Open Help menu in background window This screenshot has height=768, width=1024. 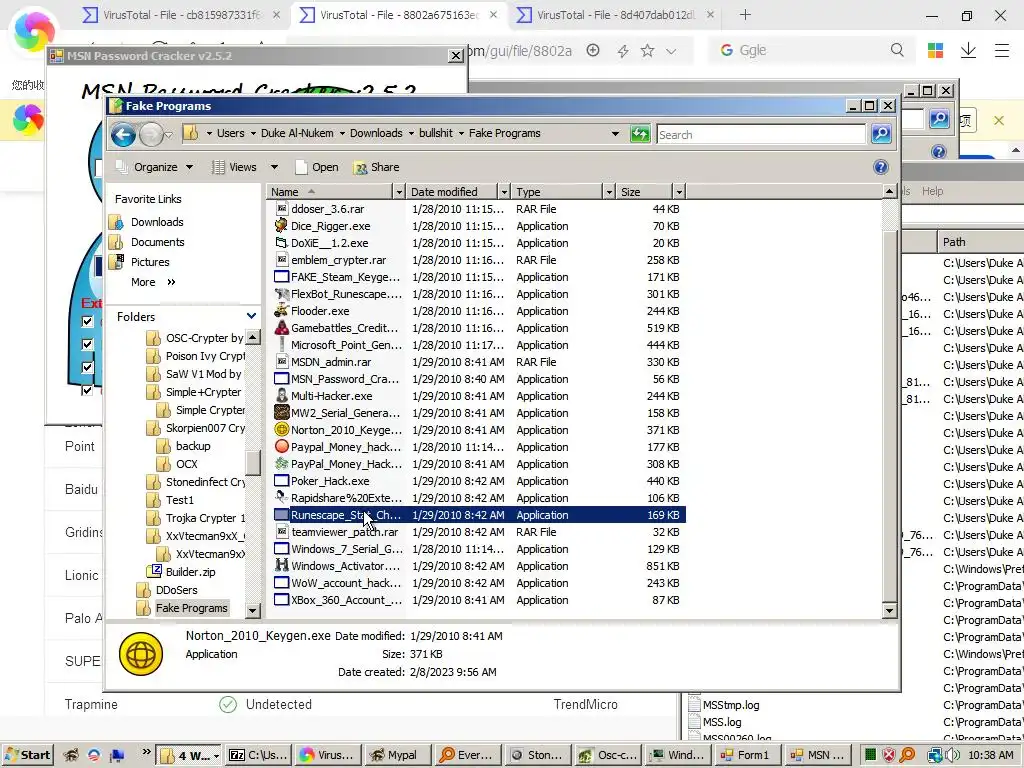(x=932, y=191)
